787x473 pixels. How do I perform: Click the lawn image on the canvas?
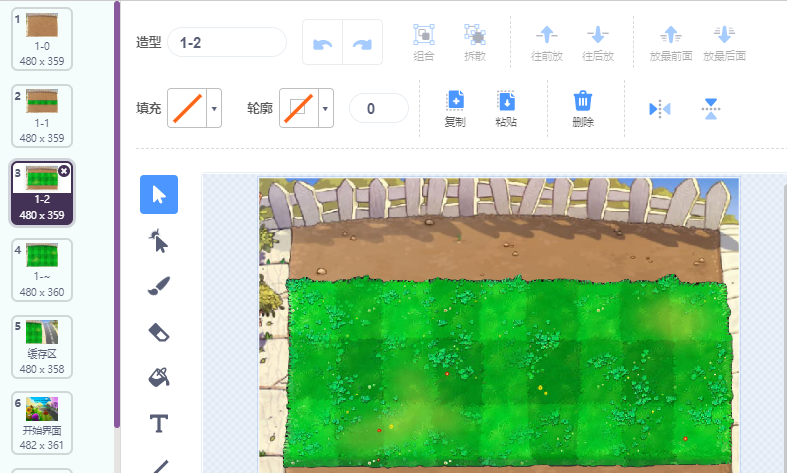[499, 325]
